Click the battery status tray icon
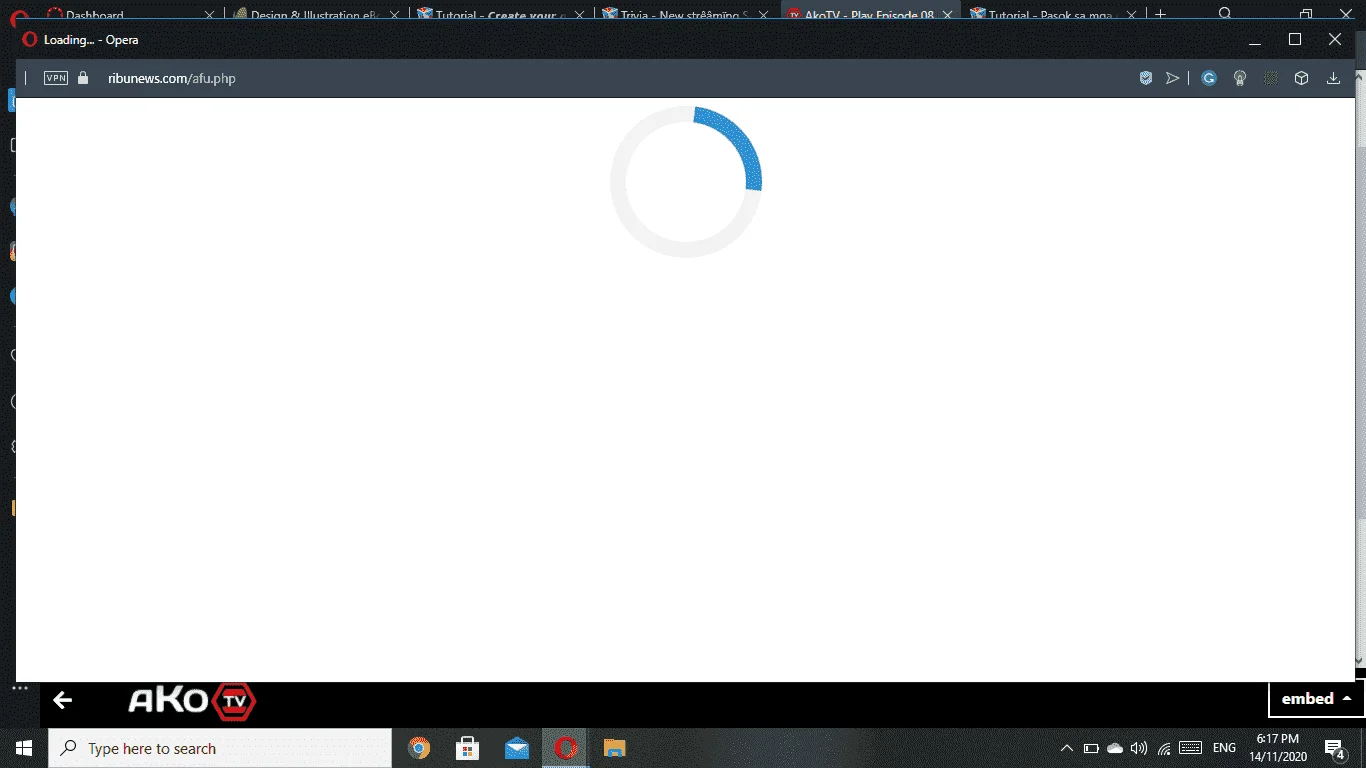Image resolution: width=1366 pixels, height=768 pixels. [1091, 748]
